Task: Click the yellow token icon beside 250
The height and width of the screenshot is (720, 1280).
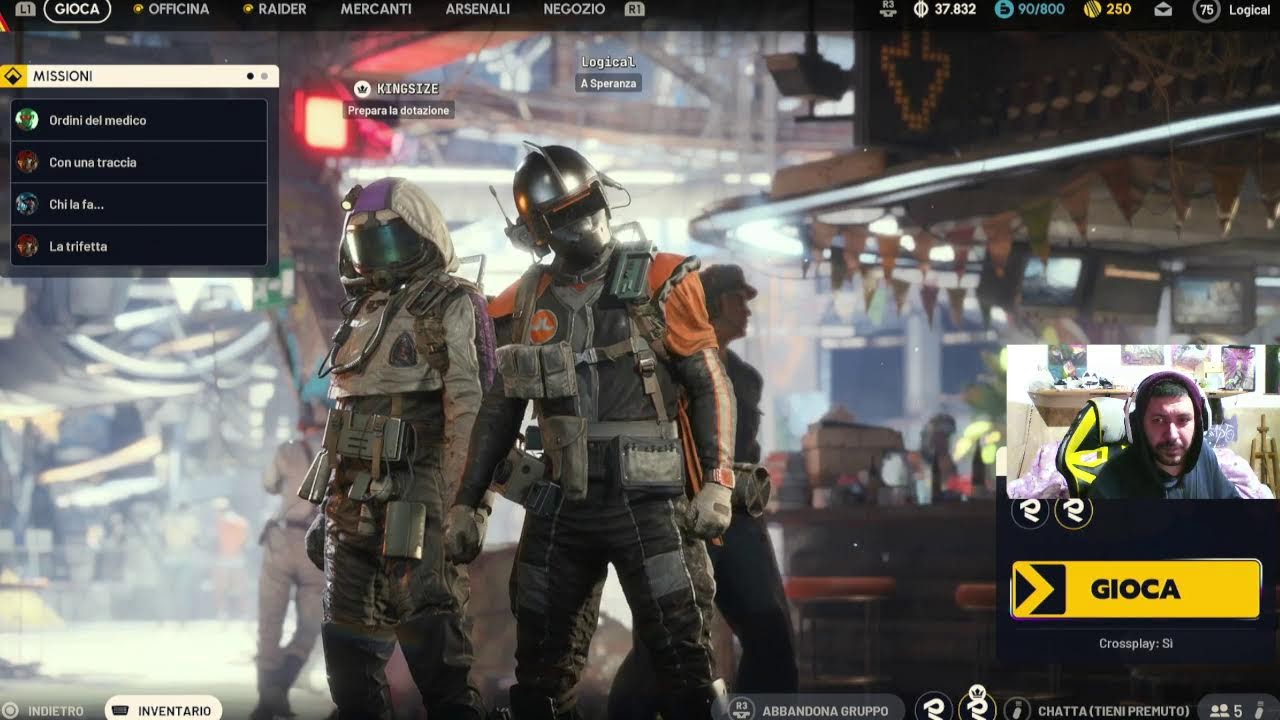Action: [1092, 9]
